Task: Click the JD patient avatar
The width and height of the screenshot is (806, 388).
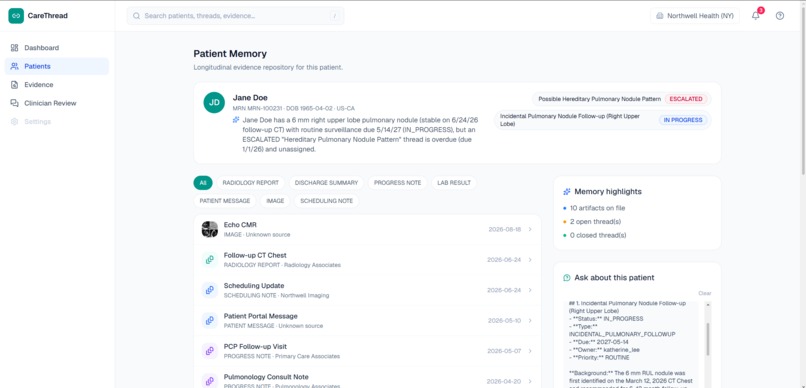Action: pyautogui.click(x=214, y=102)
